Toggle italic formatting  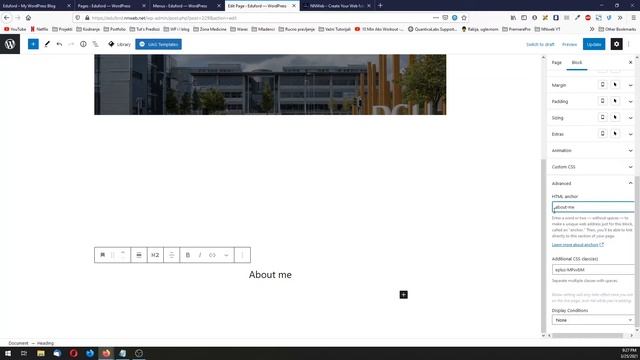[x=200, y=255]
